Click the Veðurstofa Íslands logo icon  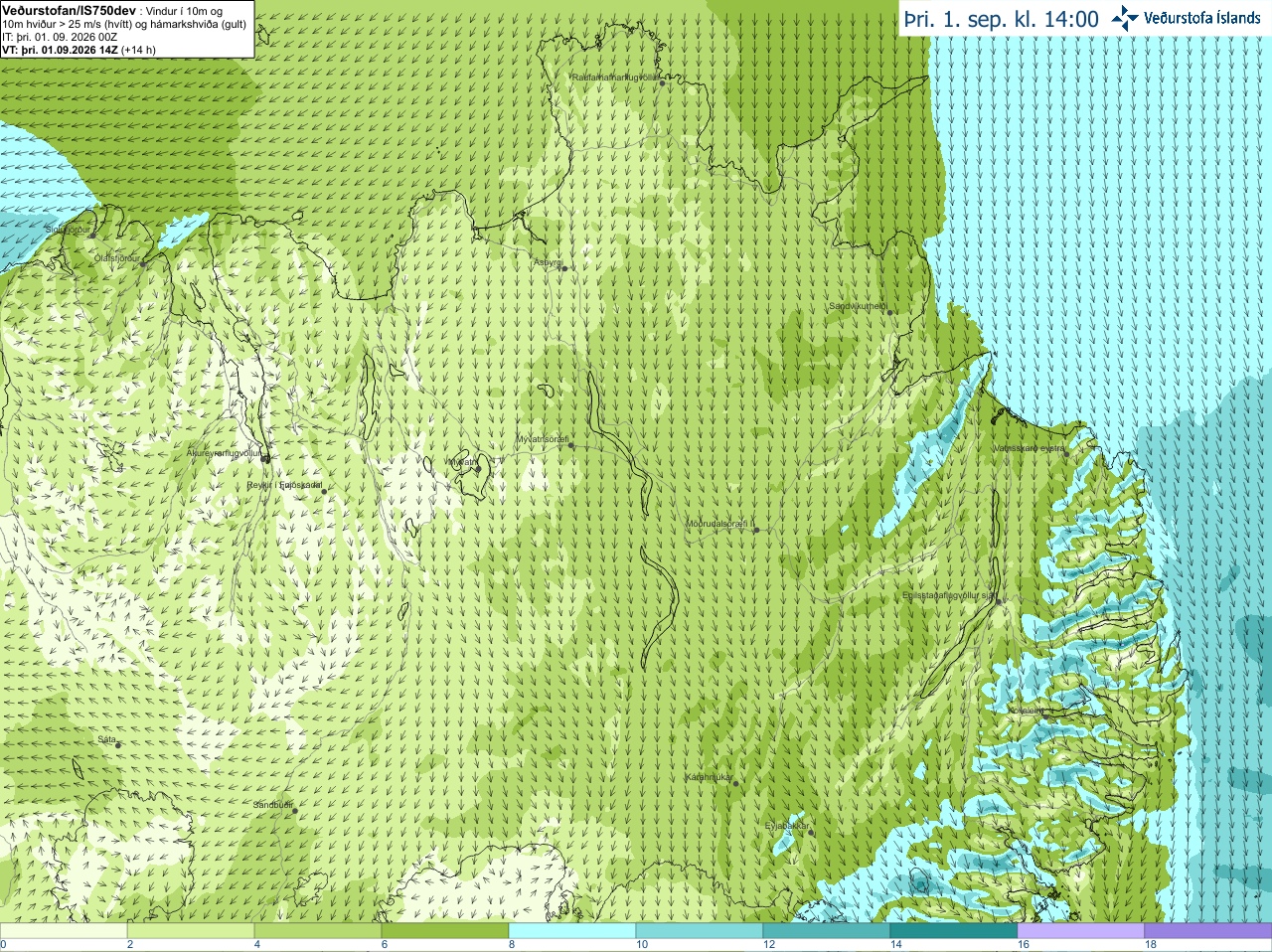pyautogui.click(x=1125, y=18)
